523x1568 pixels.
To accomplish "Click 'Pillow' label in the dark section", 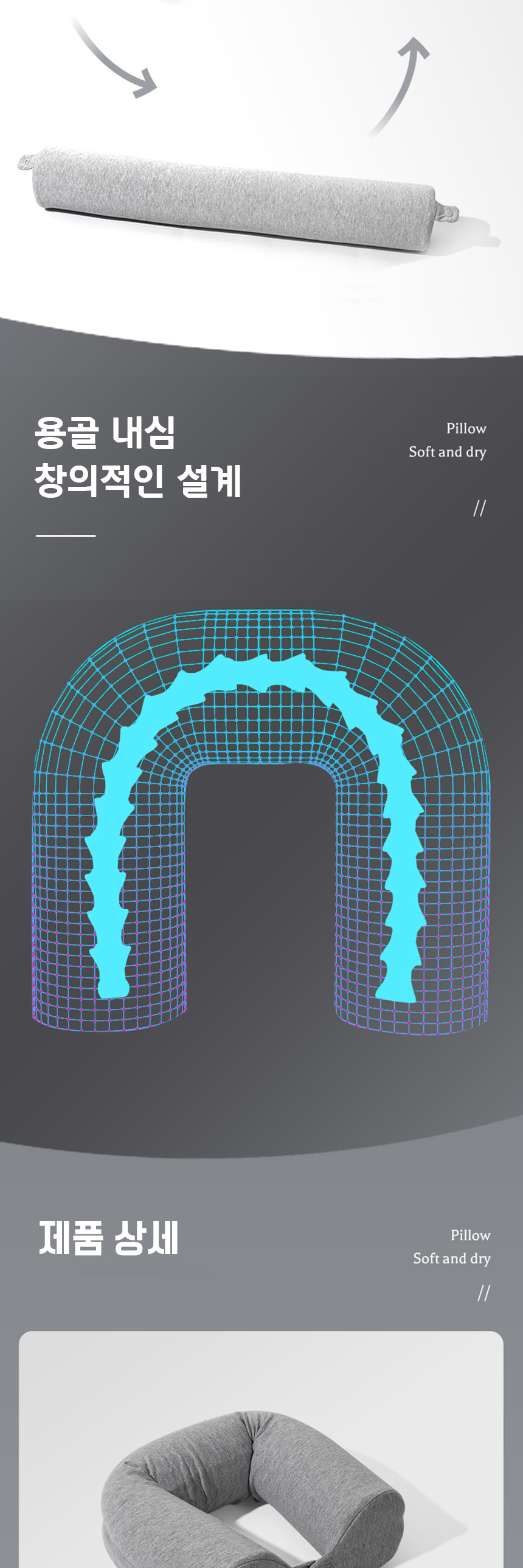I will [466, 428].
